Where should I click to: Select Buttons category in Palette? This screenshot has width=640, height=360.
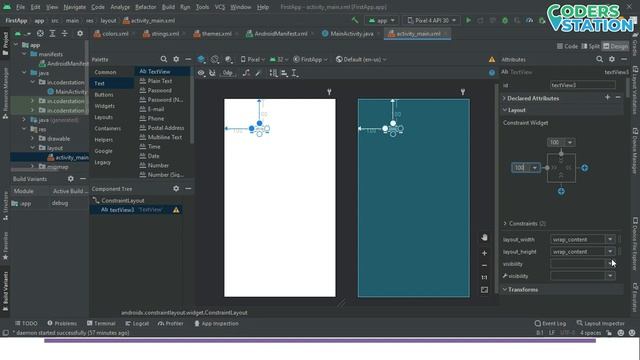point(104,95)
